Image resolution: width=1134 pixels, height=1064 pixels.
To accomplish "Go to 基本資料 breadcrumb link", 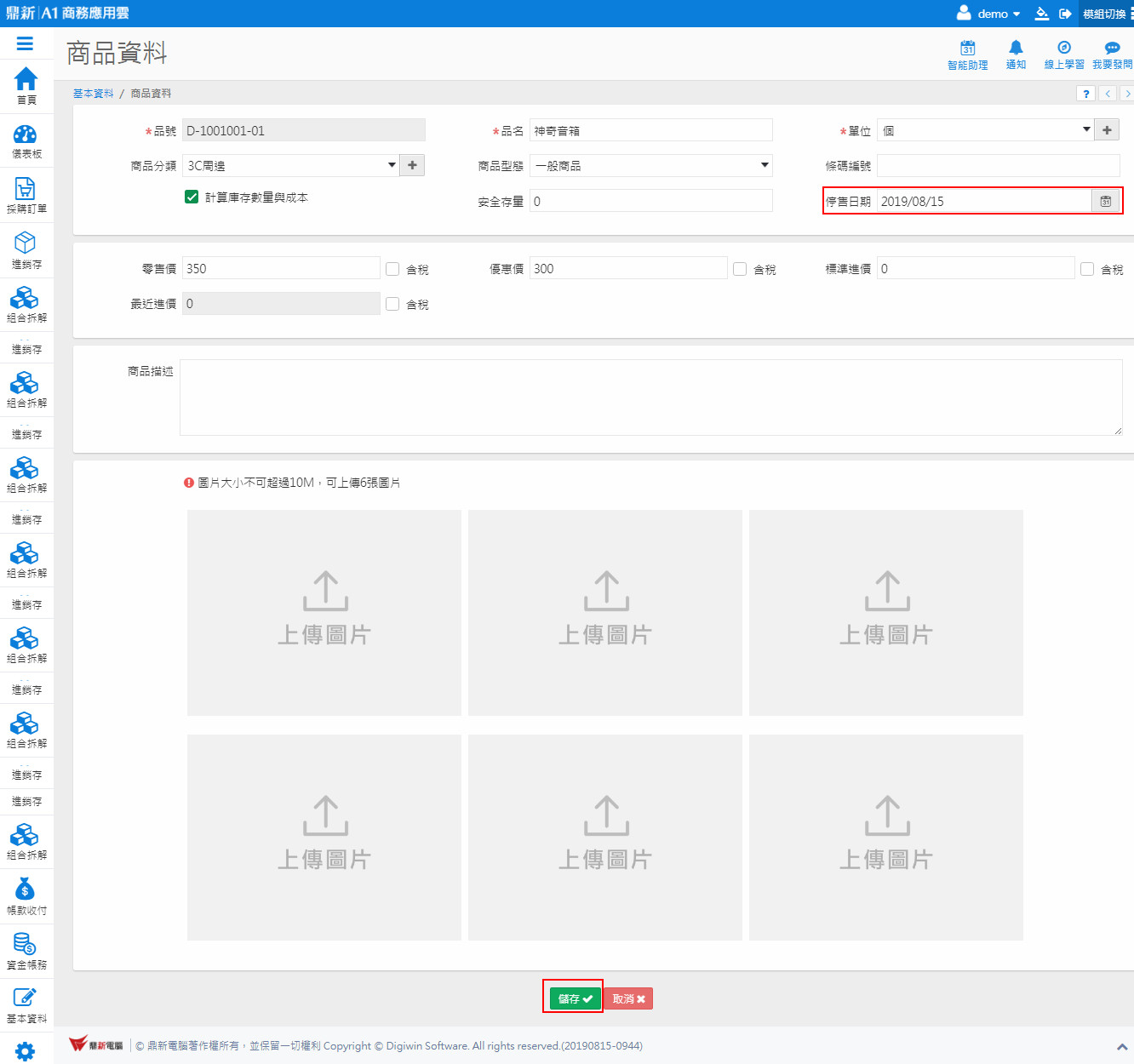I will click(93, 94).
